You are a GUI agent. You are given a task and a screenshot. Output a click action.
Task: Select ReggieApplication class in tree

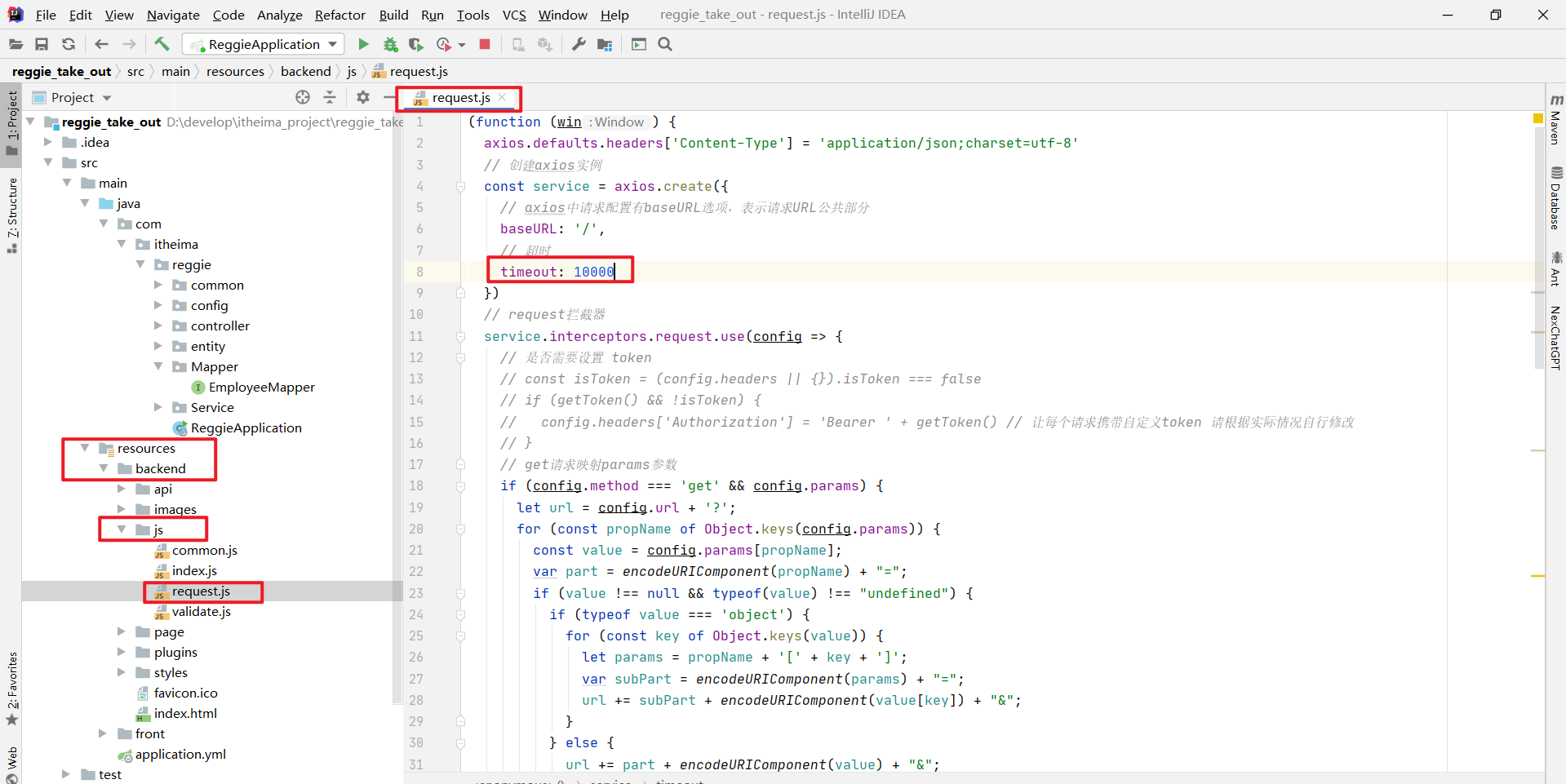pyautogui.click(x=246, y=427)
